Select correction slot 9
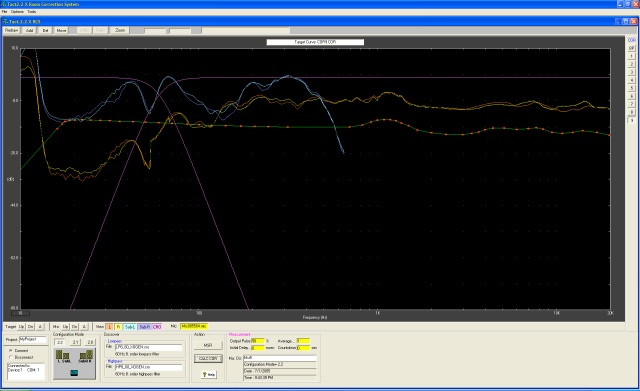Screen dimensions: 640x391 coord(631,120)
